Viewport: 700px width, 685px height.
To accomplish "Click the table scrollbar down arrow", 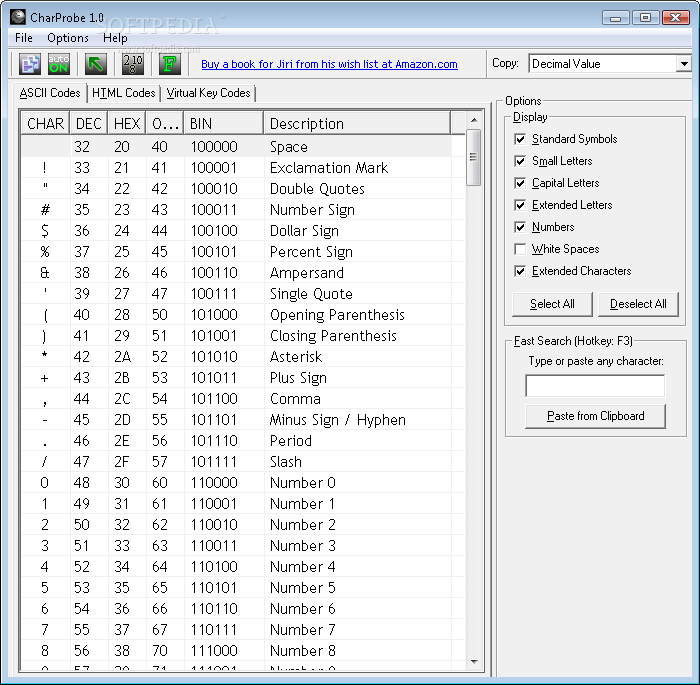I will pyautogui.click(x=474, y=661).
